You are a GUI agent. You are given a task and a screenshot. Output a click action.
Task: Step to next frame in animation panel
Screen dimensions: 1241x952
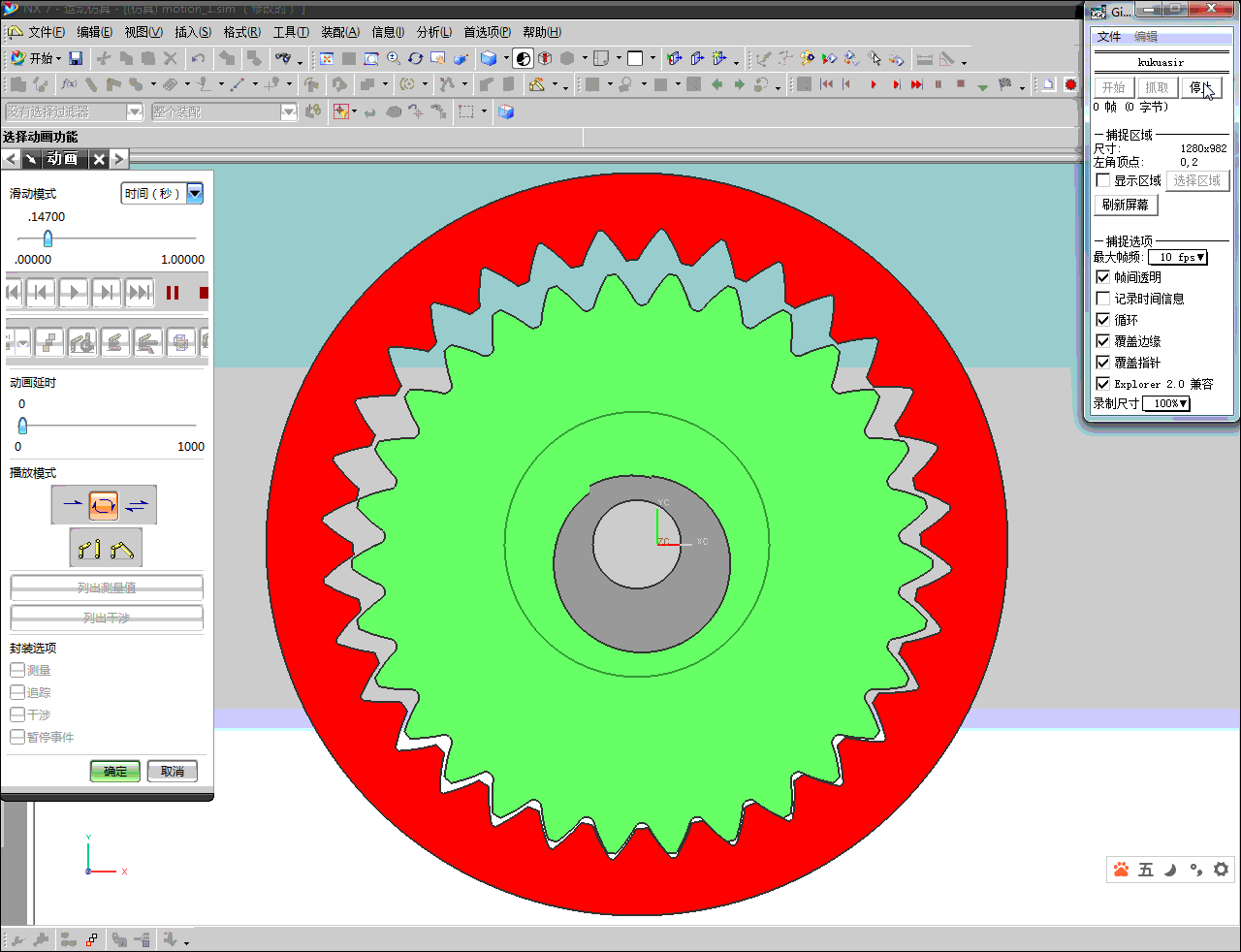pos(107,292)
